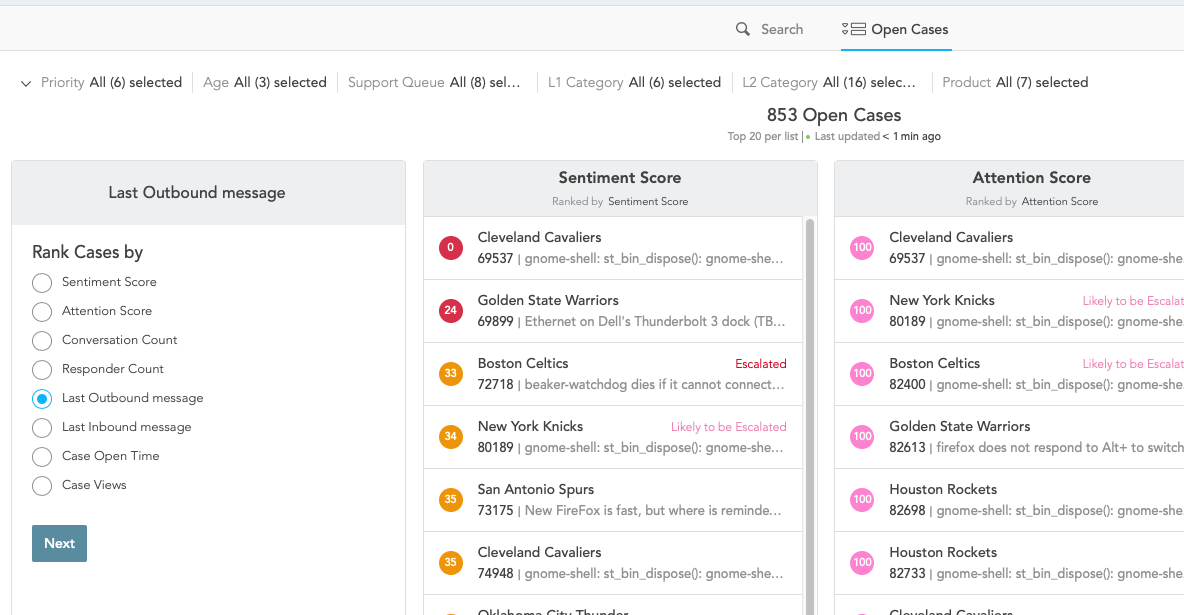Click the pink 100 badge for case 69537
This screenshot has width=1184, height=615.
click(x=862, y=248)
